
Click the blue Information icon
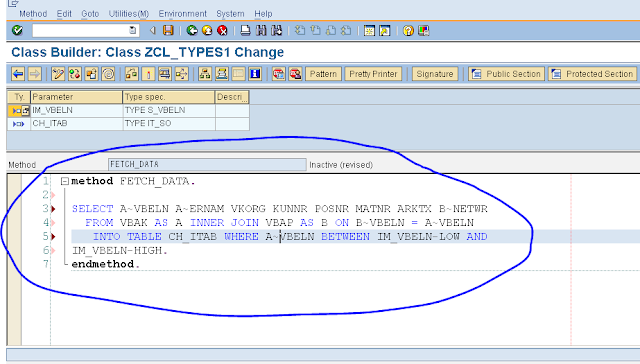point(255,74)
